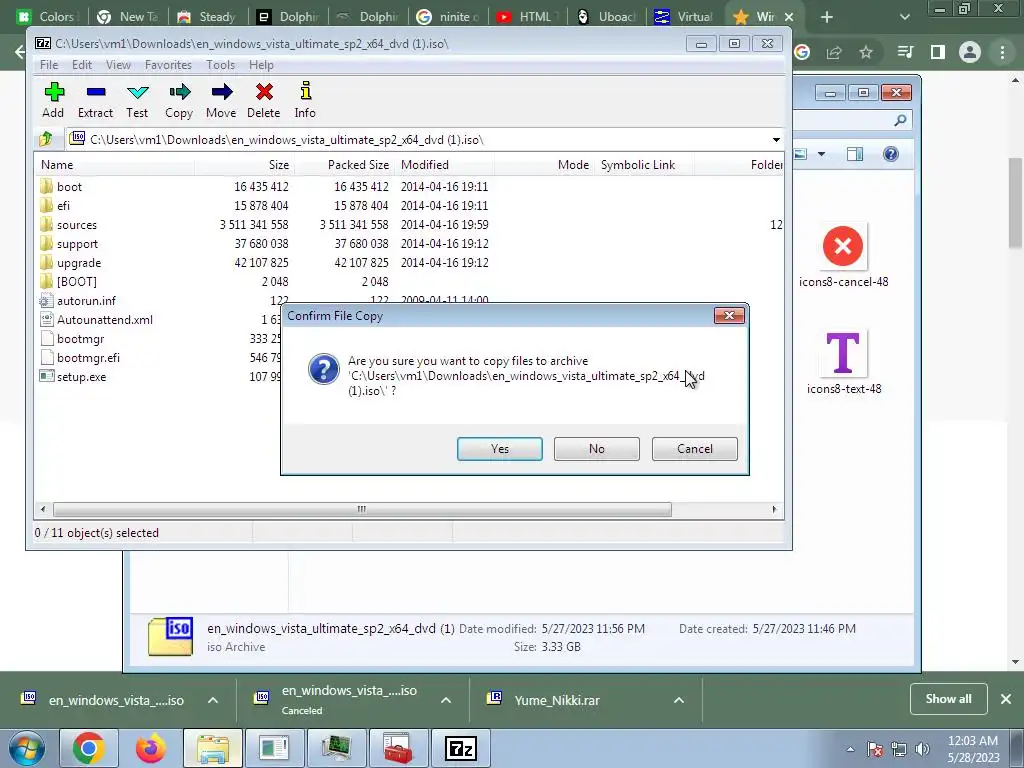Open new tab with plus button
This screenshot has height=768, width=1024.
(827, 17)
